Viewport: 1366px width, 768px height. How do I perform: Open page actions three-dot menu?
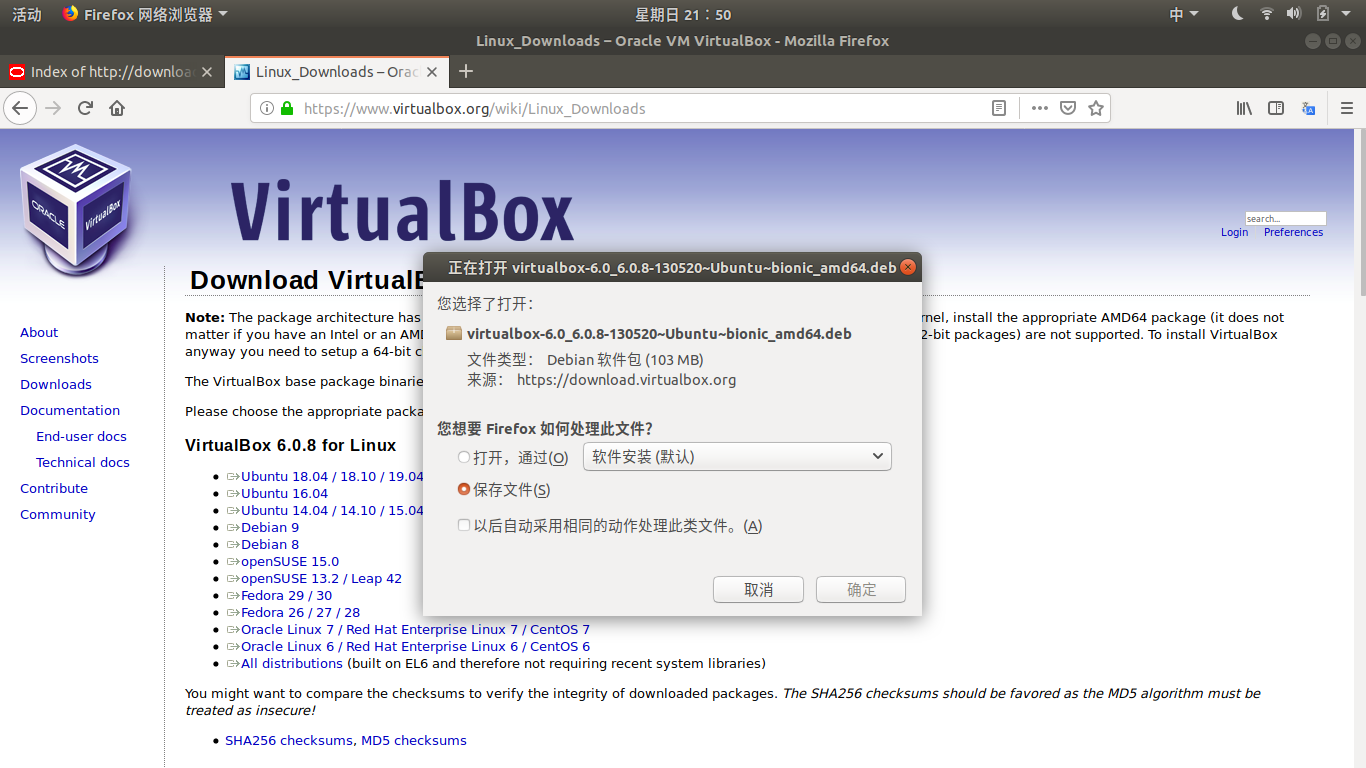[x=1039, y=108]
